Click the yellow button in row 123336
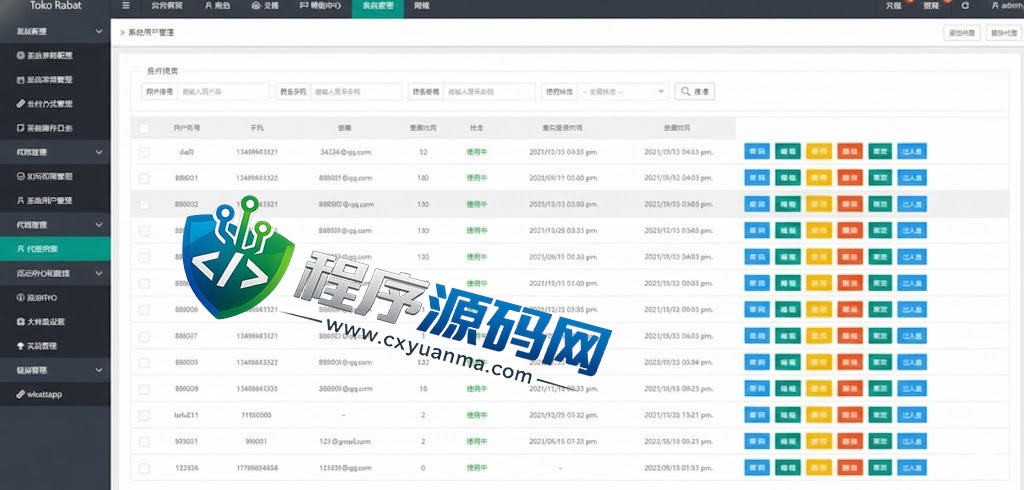This screenshot has width=1024, height=490. (819, 468)
